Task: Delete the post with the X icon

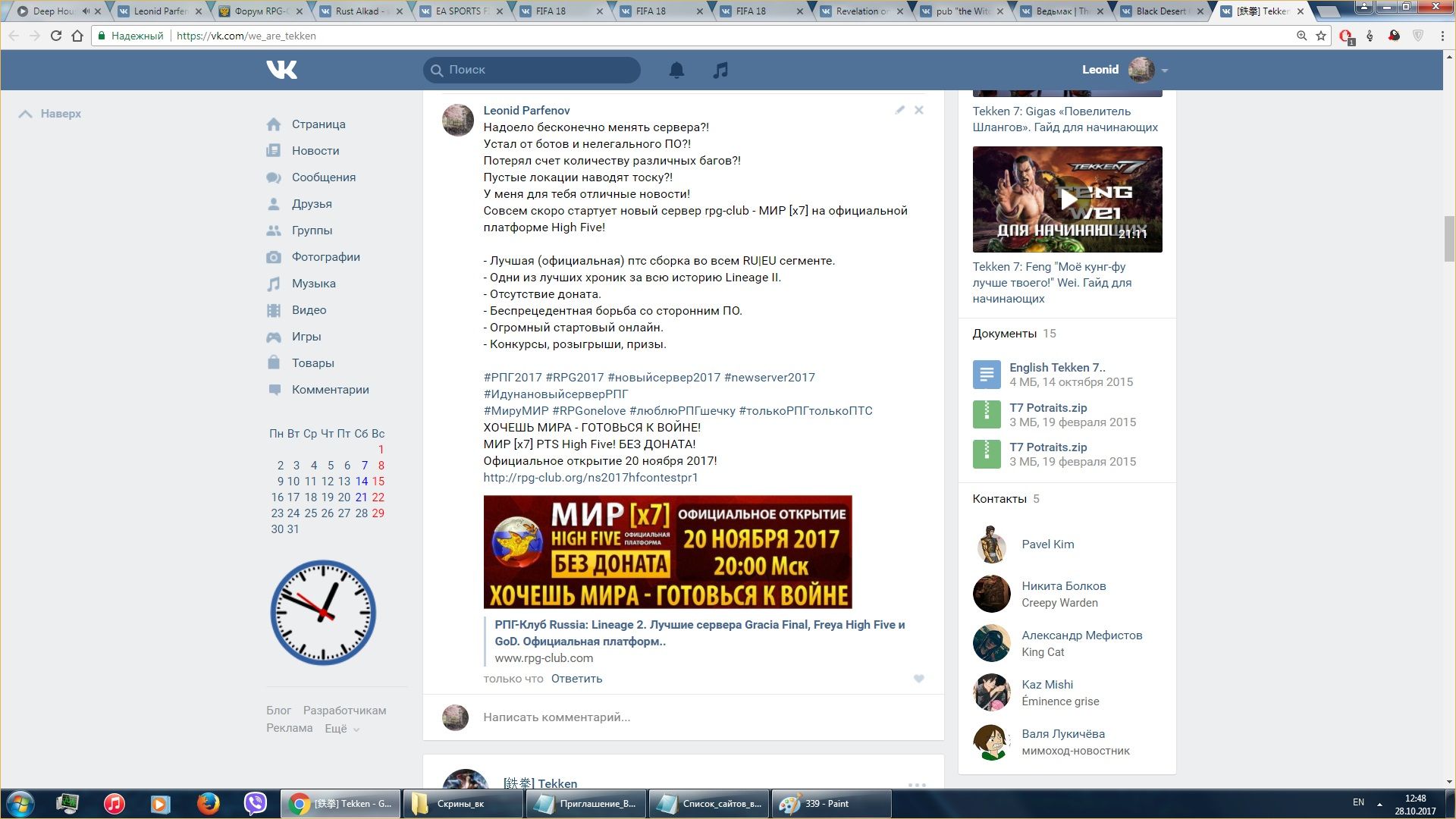Action: click(x=919, y=110)
